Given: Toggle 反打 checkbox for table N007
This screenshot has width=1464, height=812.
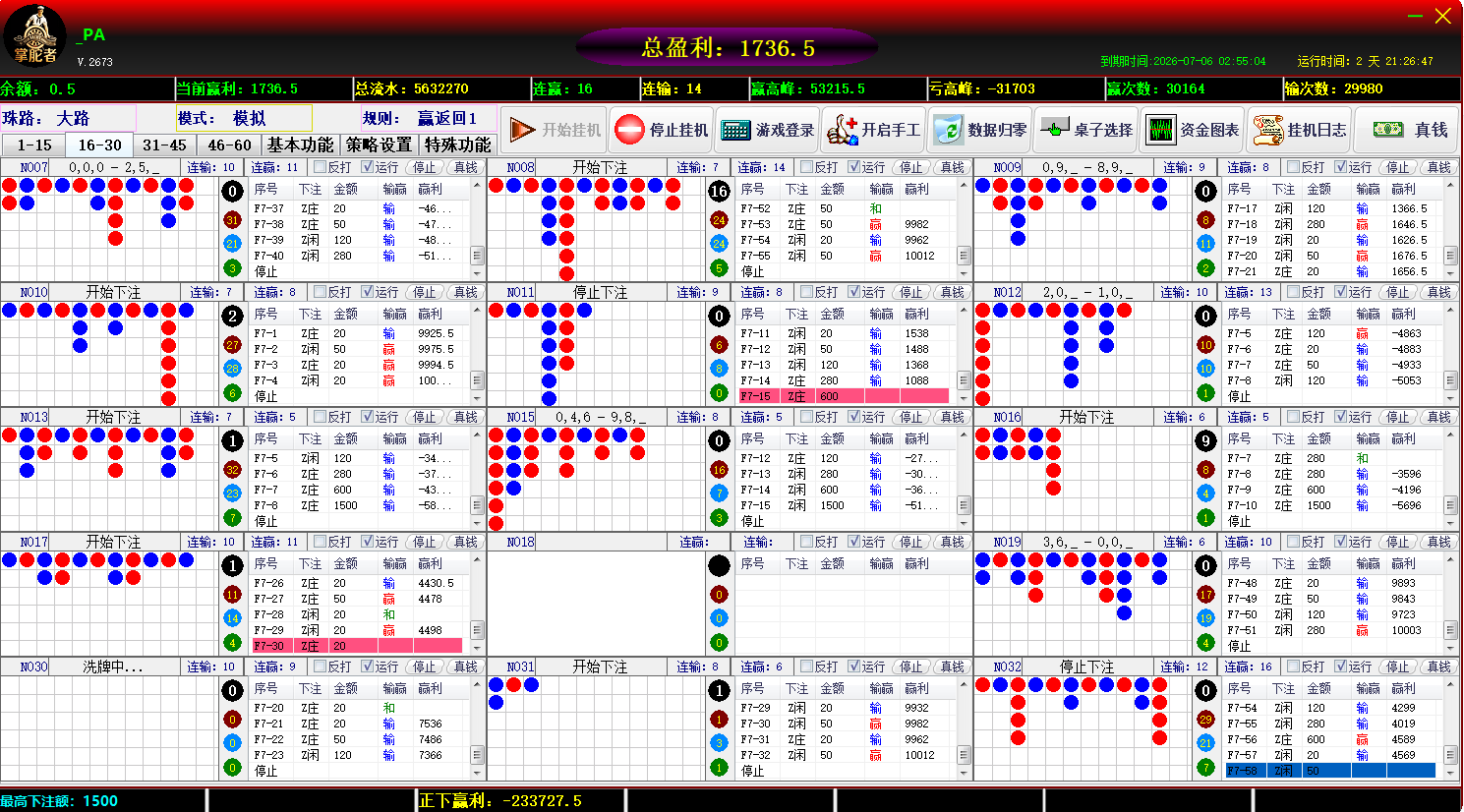Looking at the screenshot, I should point(320,167).
